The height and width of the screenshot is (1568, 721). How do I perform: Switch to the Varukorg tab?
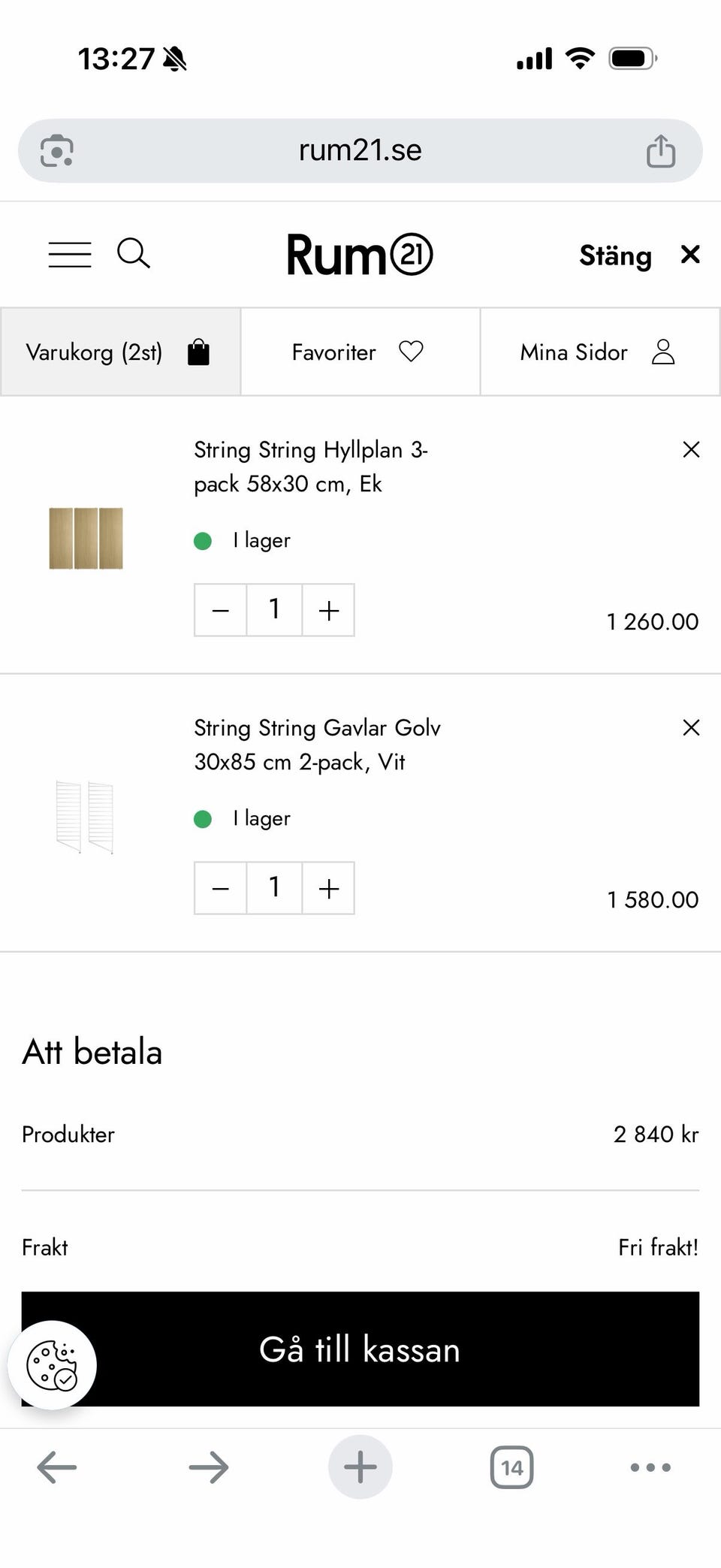tap(120, 352)
